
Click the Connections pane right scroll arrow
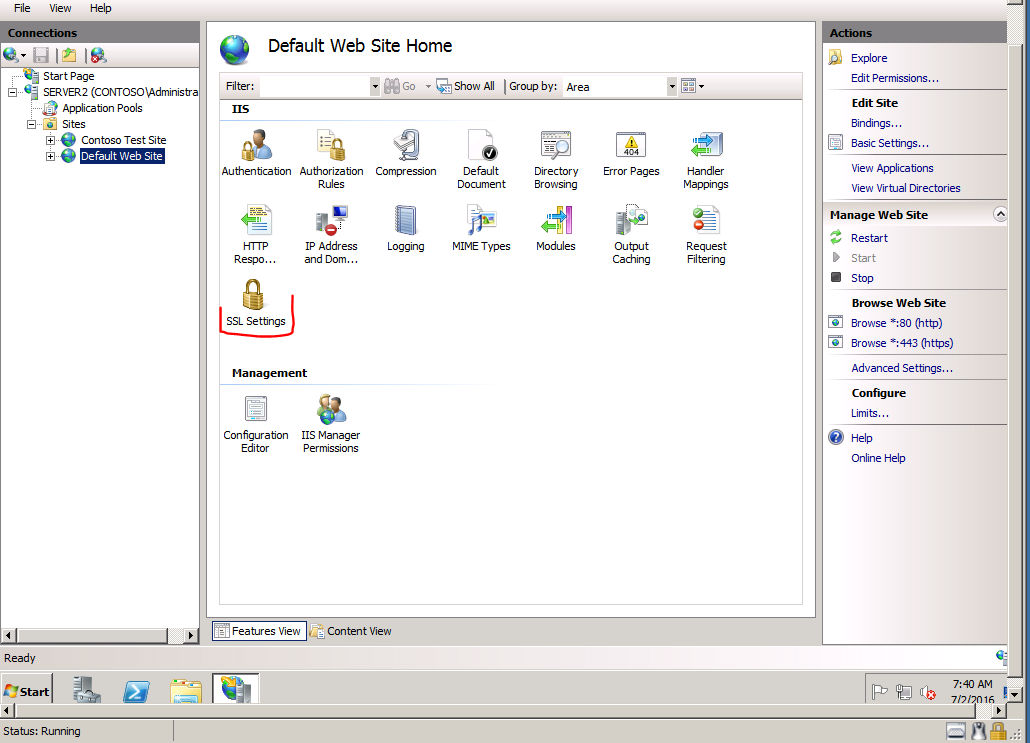tap(191, 635)
